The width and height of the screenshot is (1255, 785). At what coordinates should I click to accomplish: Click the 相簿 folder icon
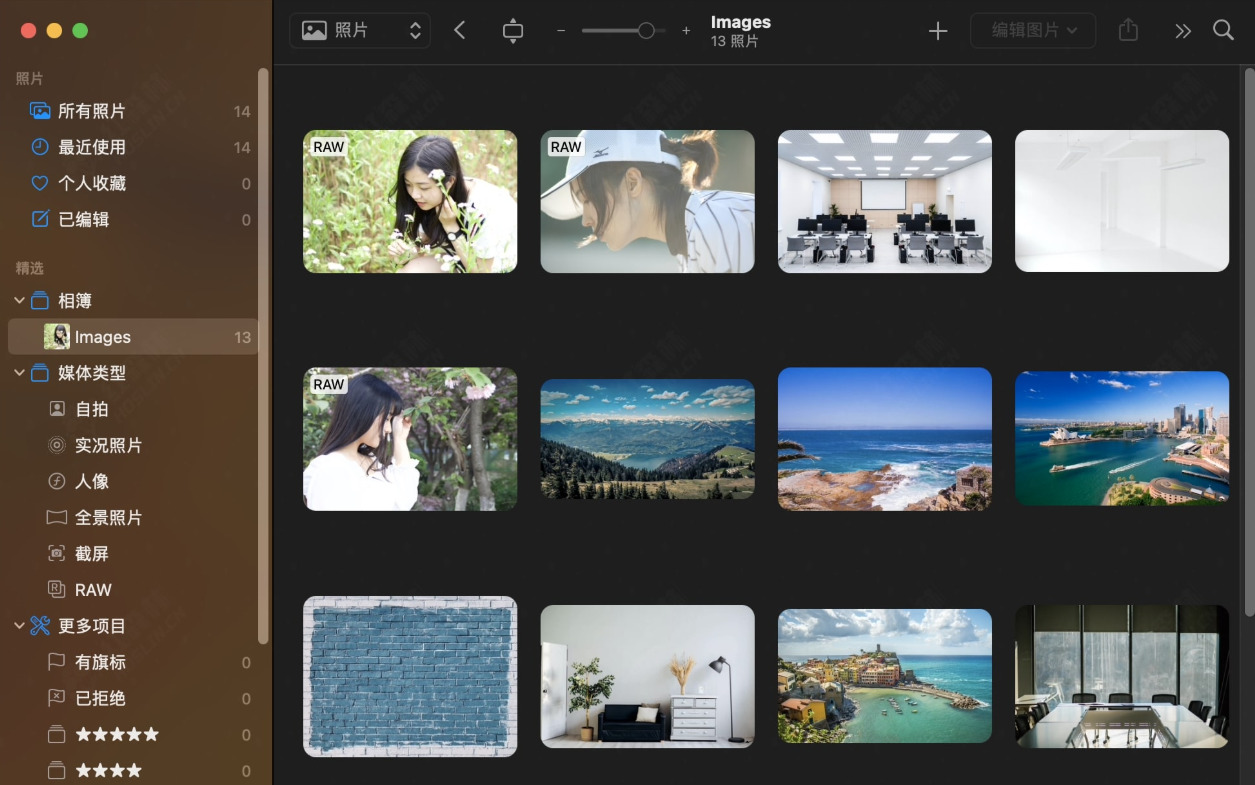tap(40, 300)
